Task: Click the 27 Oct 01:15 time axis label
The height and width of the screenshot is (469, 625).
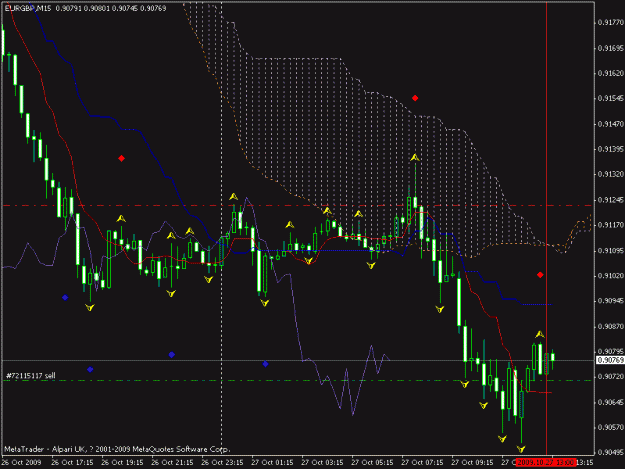Action: pos(272,463)
